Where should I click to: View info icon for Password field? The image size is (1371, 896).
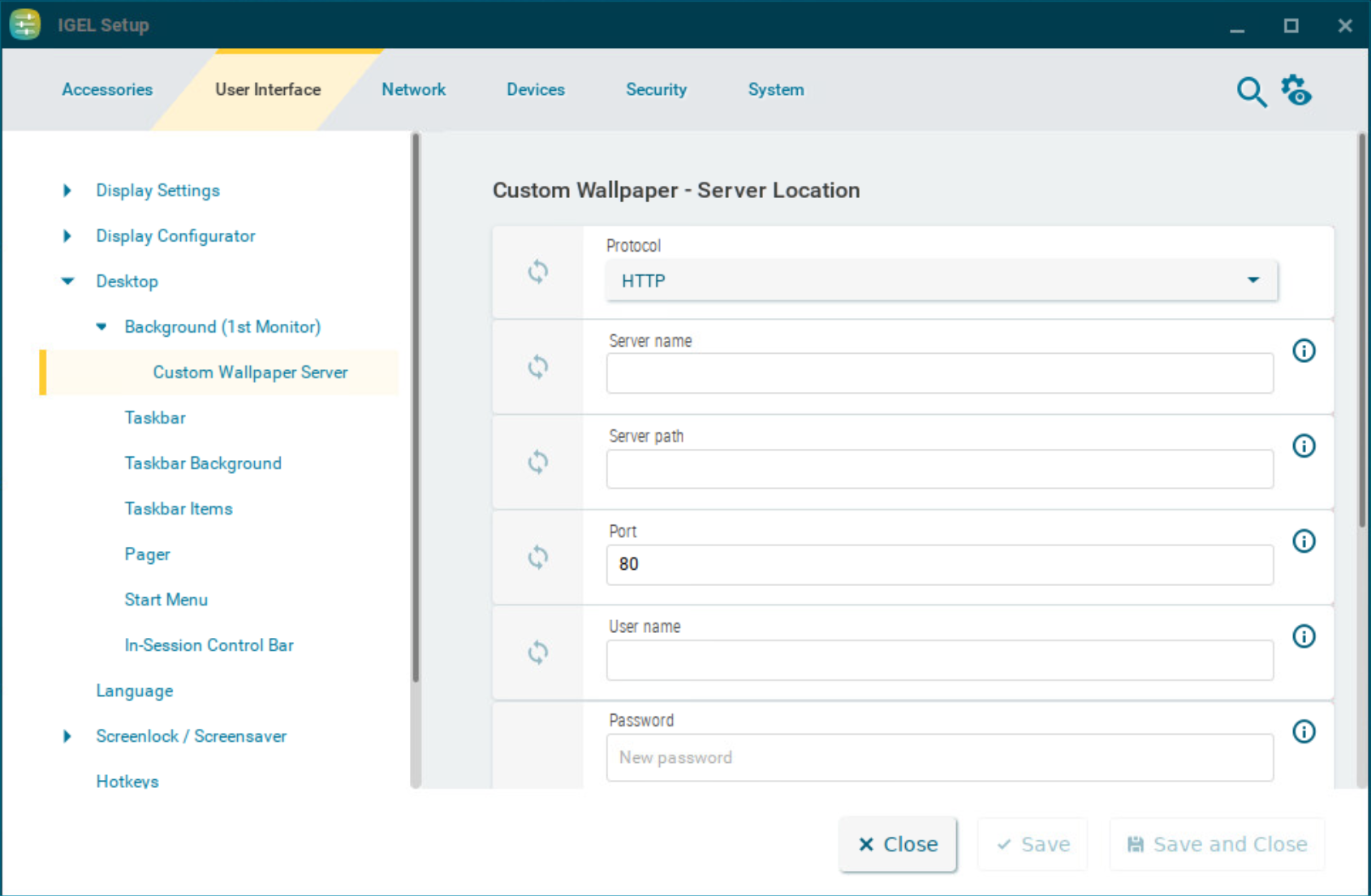1304,731
